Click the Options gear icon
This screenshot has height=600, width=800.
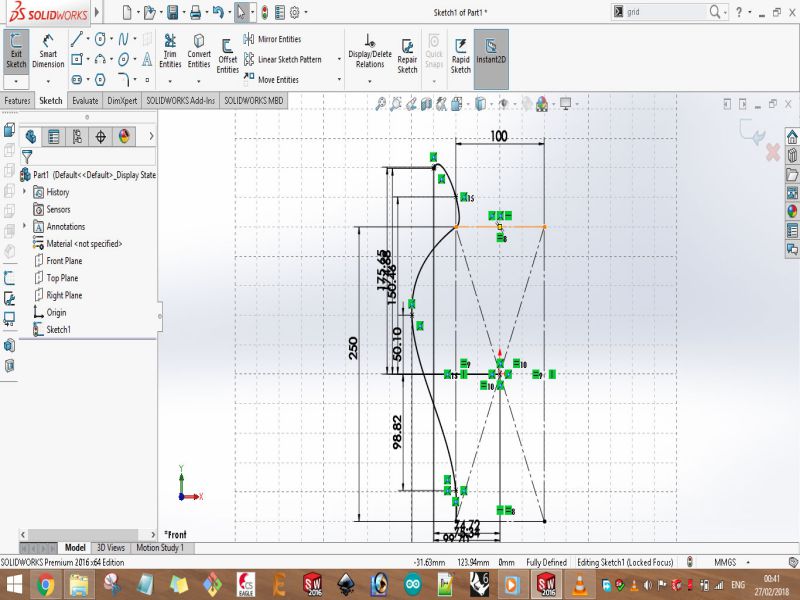[x=294, y=12]
